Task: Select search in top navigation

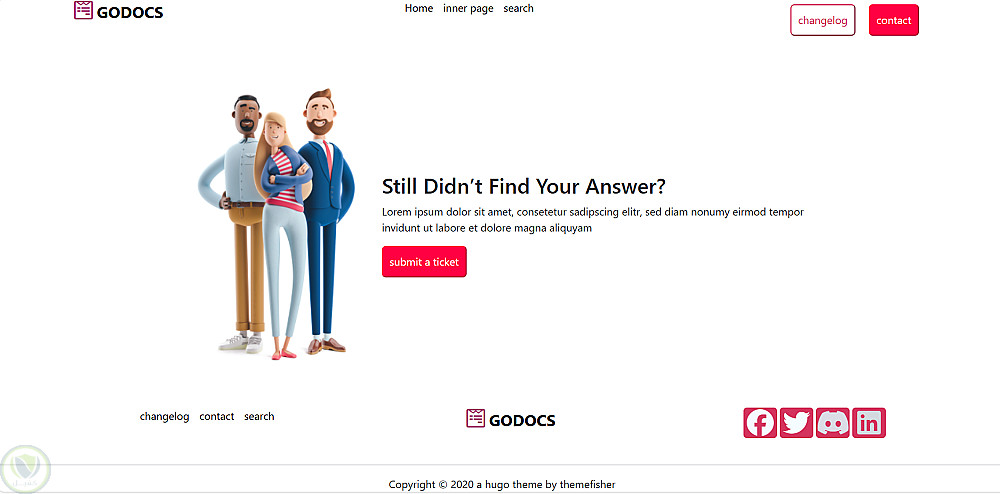Action: [x=518, y=8]
